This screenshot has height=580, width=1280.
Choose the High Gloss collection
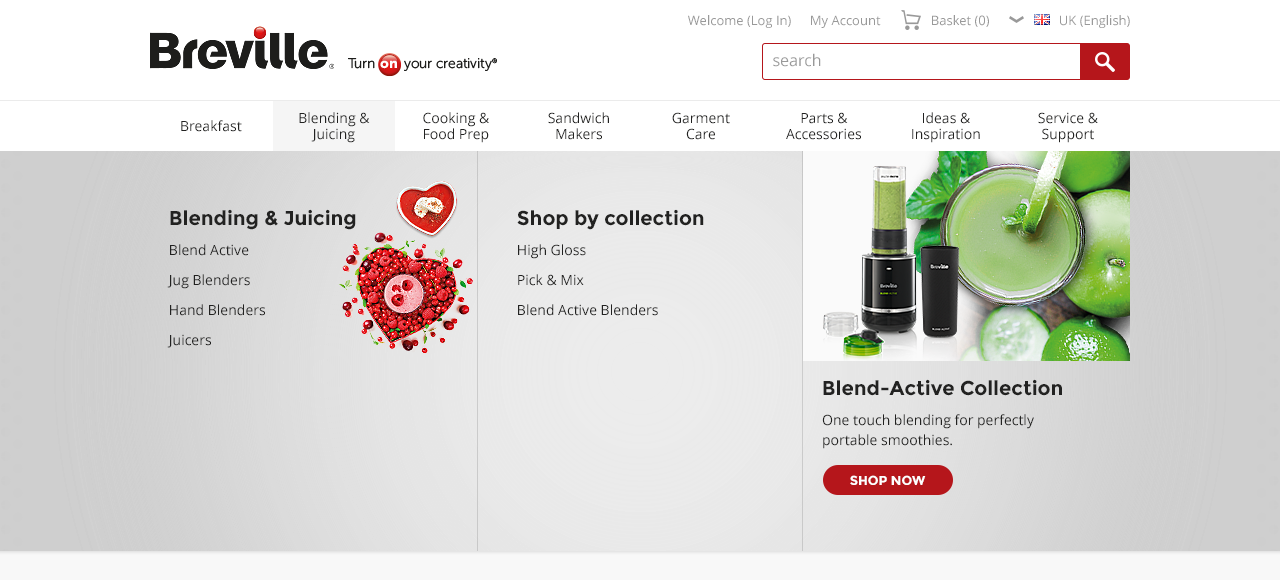pos(551,250)
